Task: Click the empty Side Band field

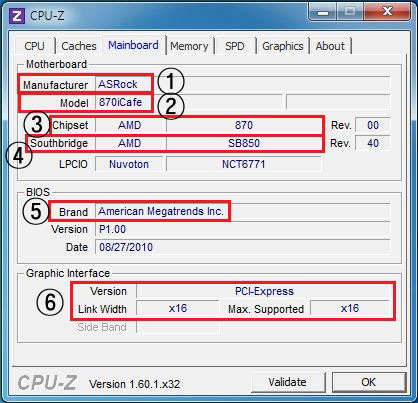Action: pyautogui.click(x=178, y=327)
